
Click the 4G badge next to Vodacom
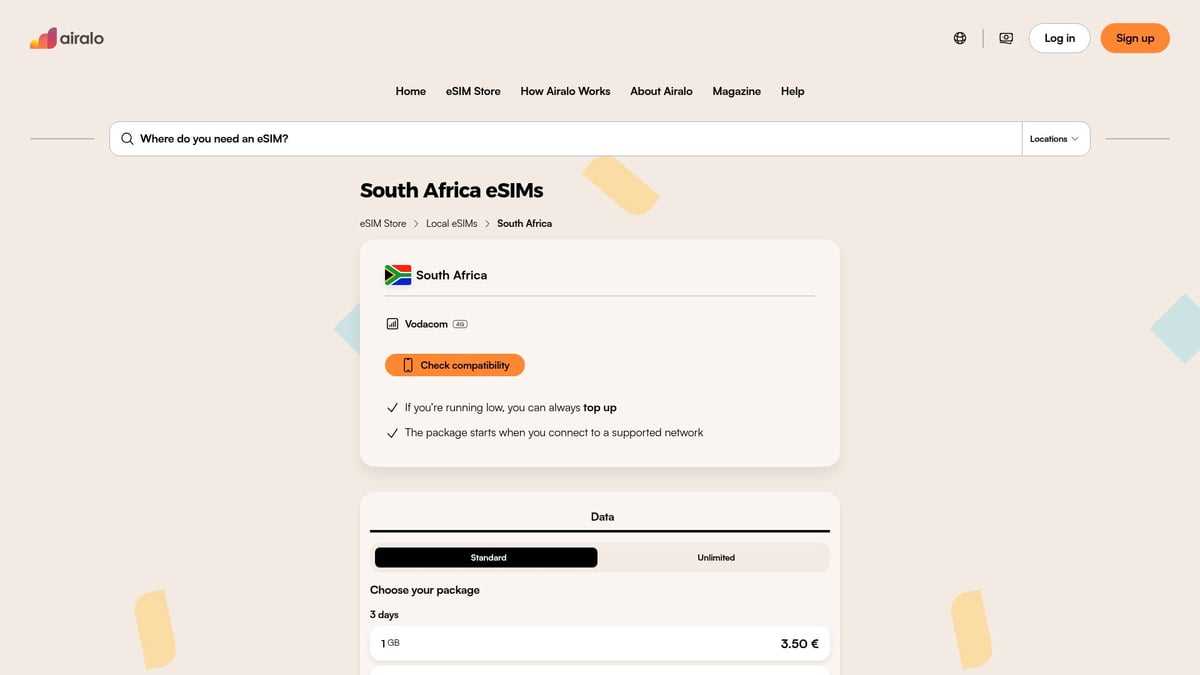tap(459, 323)
